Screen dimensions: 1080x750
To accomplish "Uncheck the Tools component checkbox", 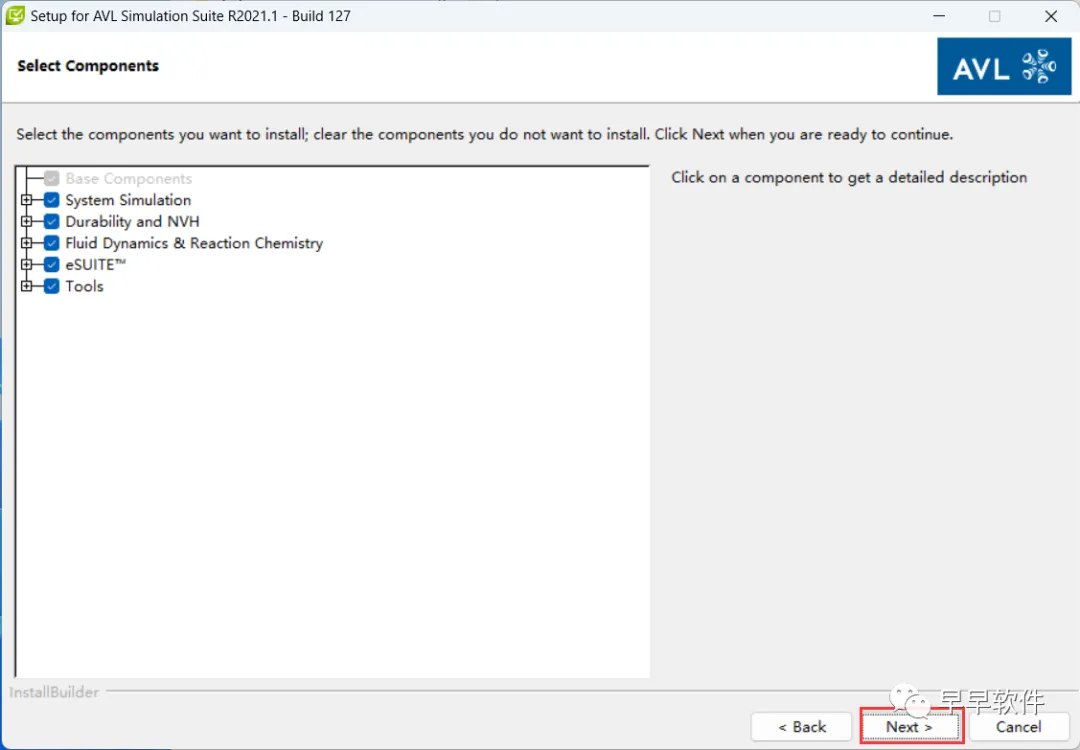I will coord(52,287).
